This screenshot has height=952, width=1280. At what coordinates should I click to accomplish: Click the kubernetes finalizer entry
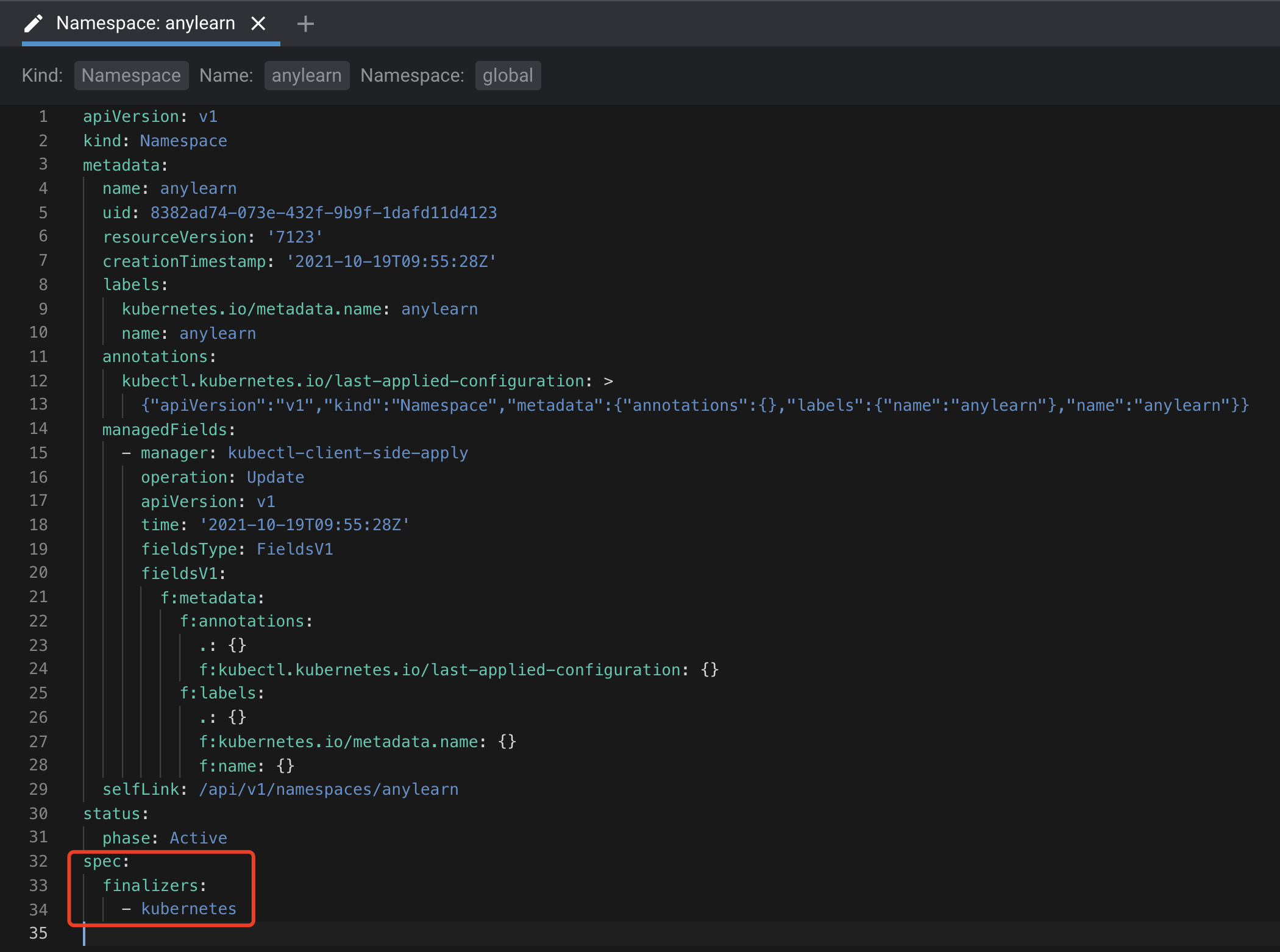188,909
